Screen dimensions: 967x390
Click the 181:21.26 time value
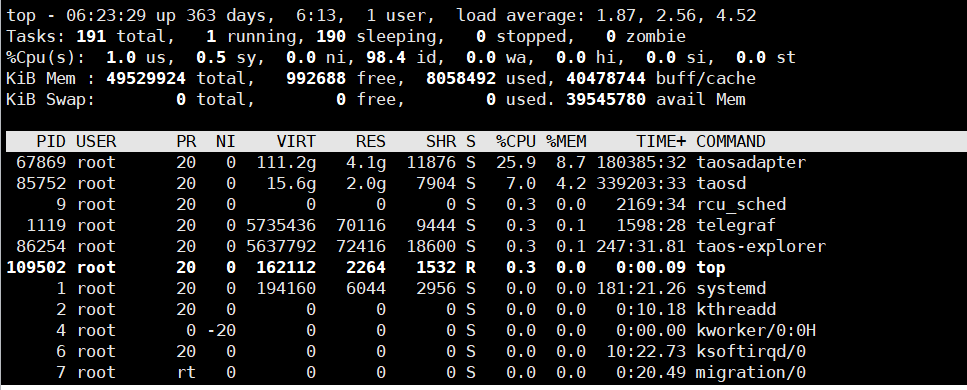point(641,289)
